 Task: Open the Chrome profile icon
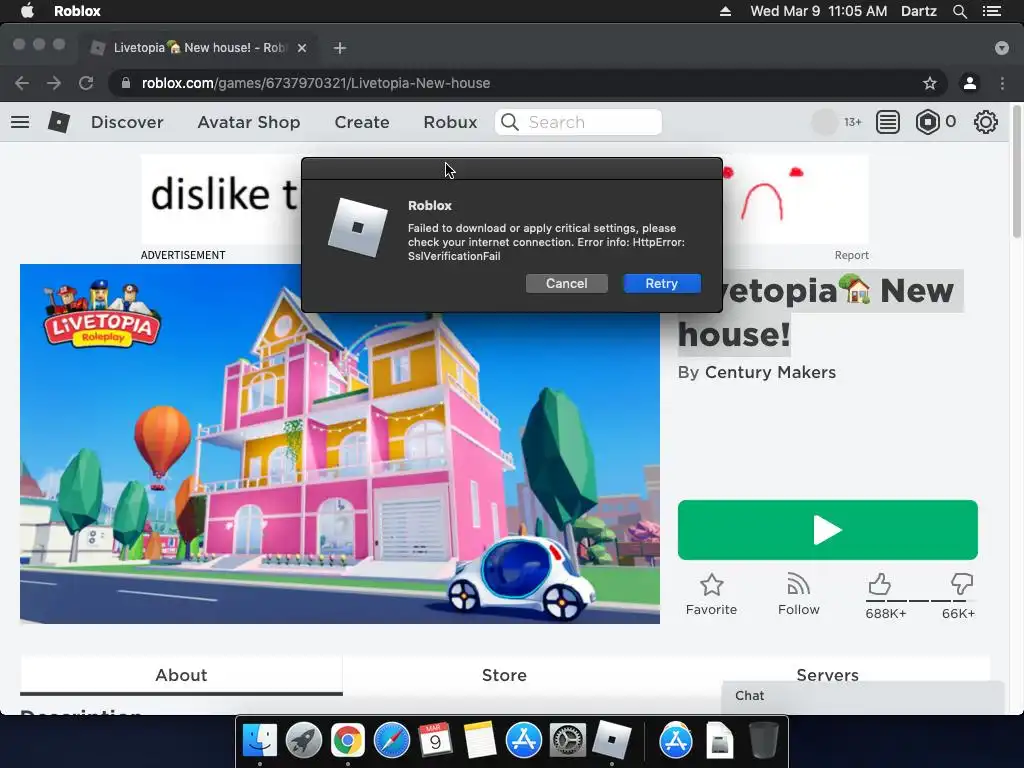coord(970,83)
